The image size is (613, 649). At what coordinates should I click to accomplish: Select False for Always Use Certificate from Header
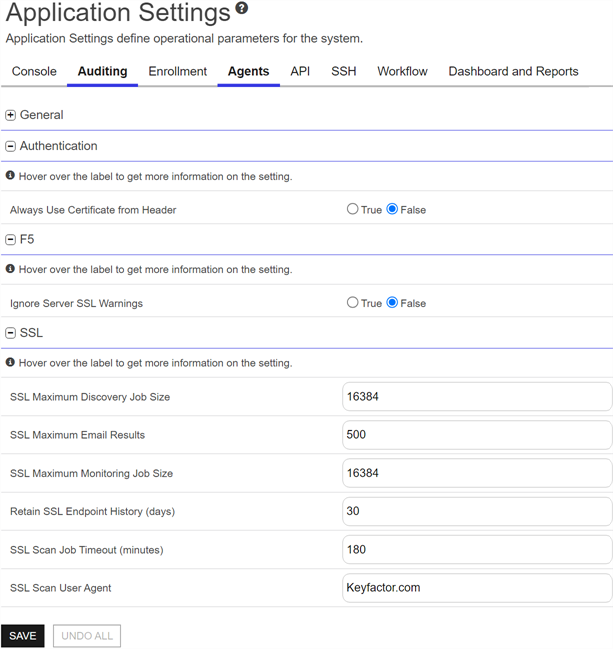pos(392,209)
